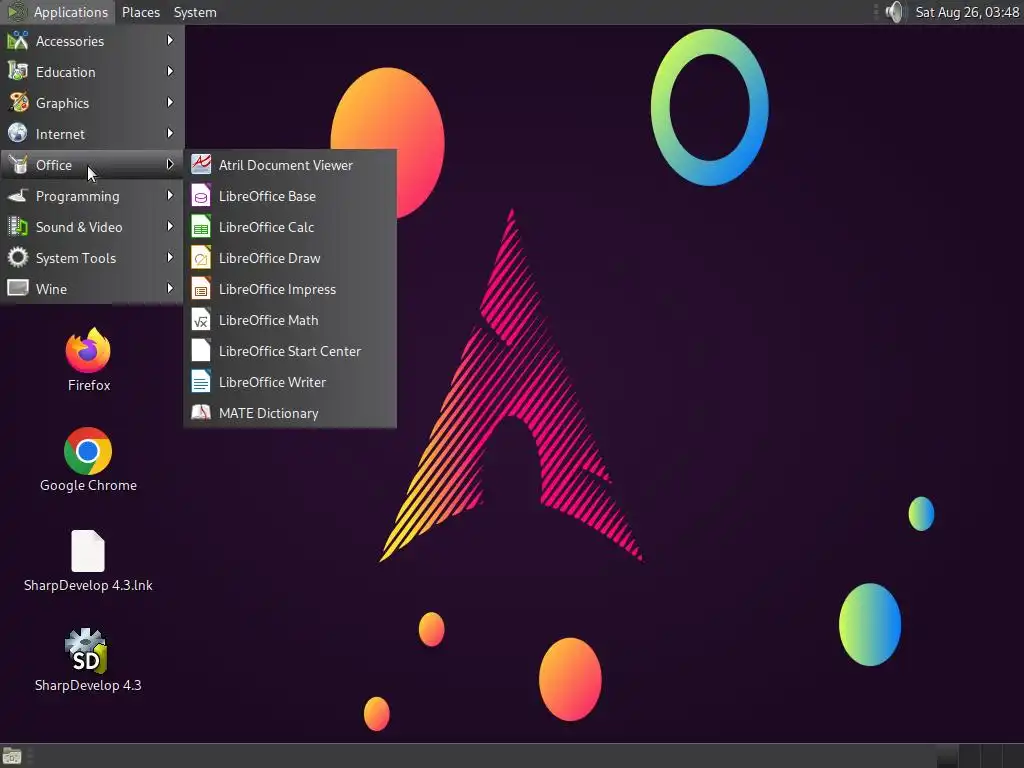Open the Applications menu label
The width and height of the screenshot is (1024, 768).
[x=71, y=12]
